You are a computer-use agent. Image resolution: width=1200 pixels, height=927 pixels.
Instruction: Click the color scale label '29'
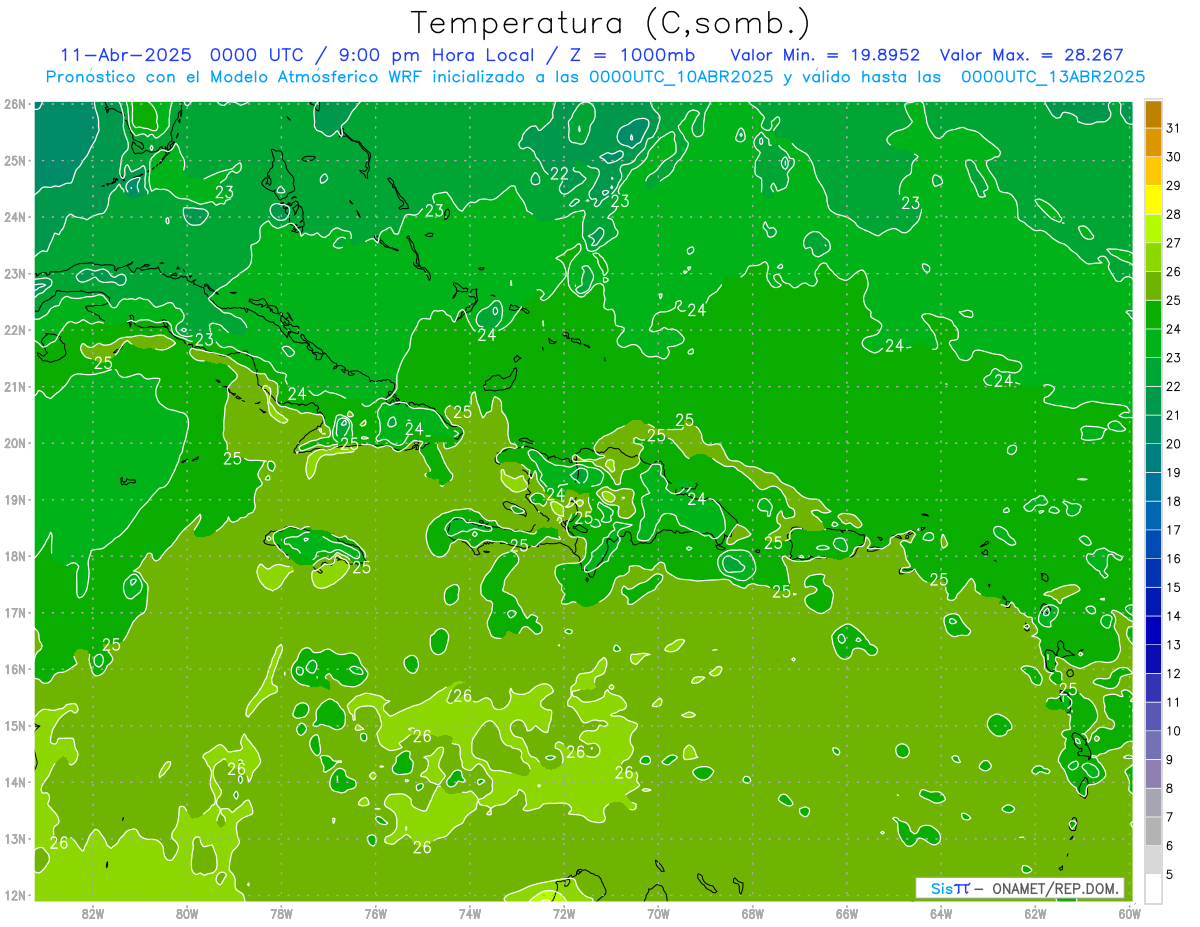click(x=1174, y=186)
